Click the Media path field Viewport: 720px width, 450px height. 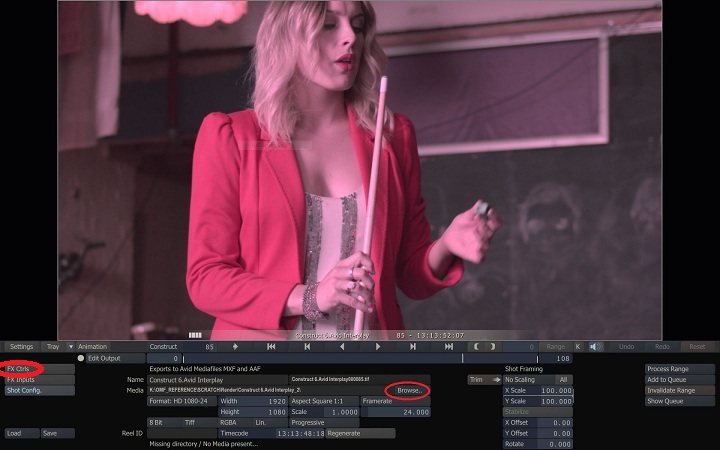point(266,390)
